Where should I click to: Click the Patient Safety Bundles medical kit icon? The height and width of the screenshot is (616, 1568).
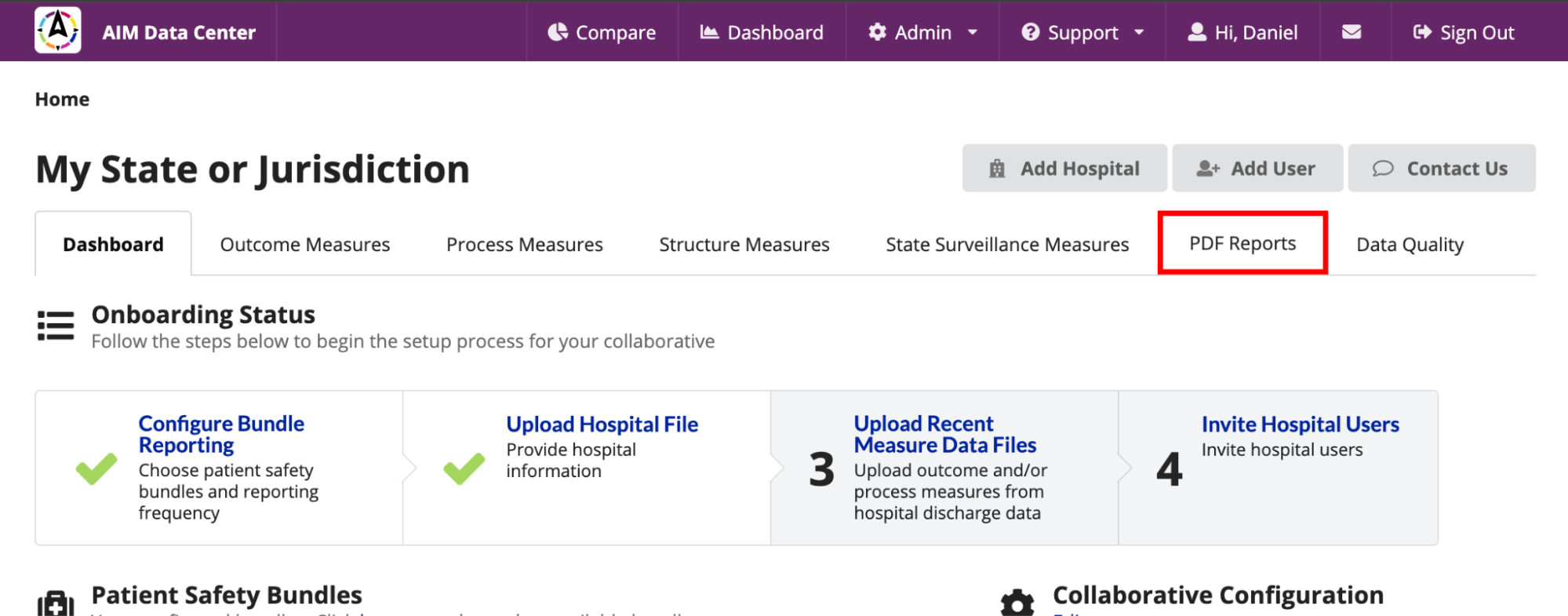(56, 603)
